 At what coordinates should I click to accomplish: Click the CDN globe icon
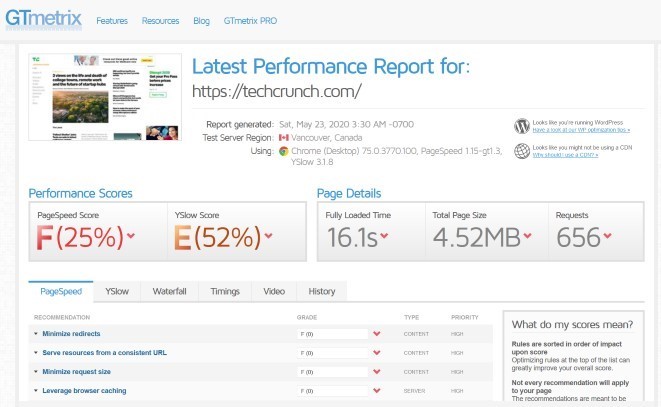[521, 151]
